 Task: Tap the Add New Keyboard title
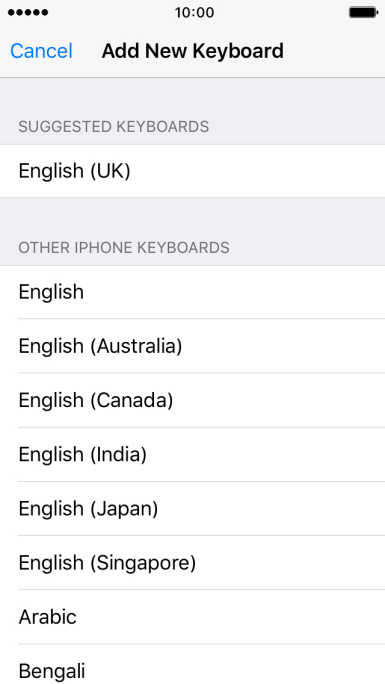pyautogui.click(x=193, y=51)
